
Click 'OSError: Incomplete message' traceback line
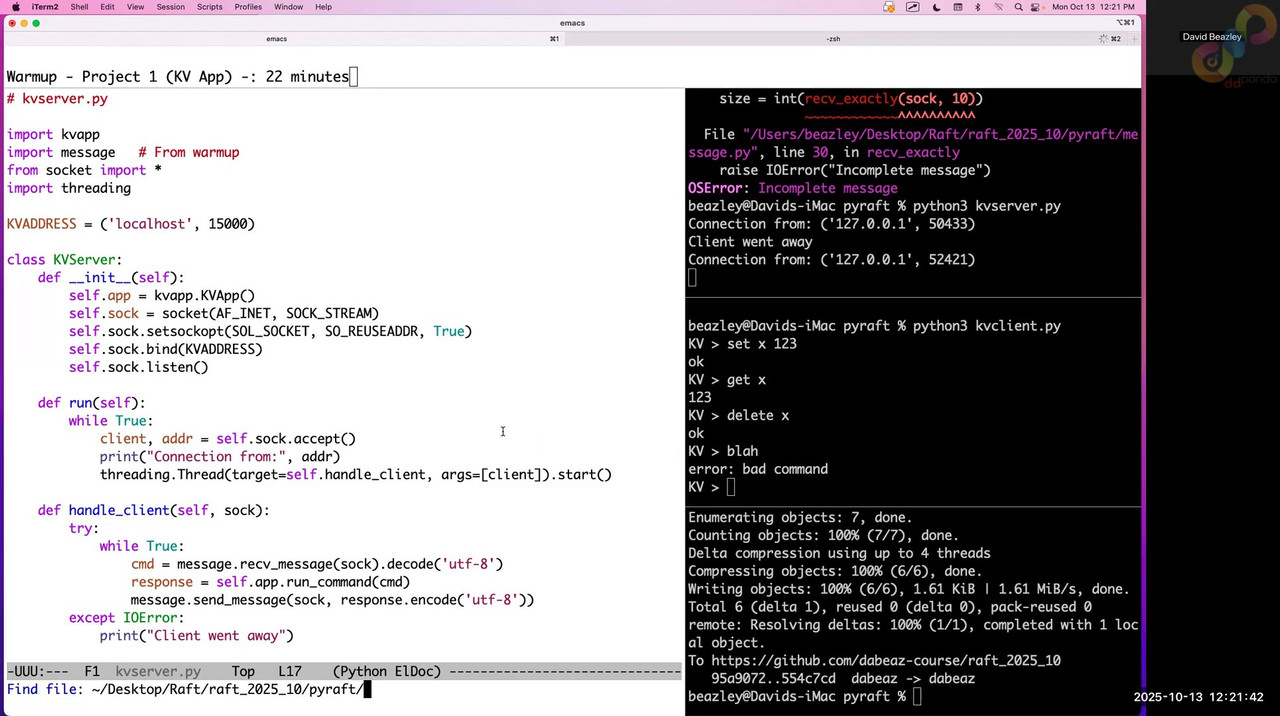point(793,188)
